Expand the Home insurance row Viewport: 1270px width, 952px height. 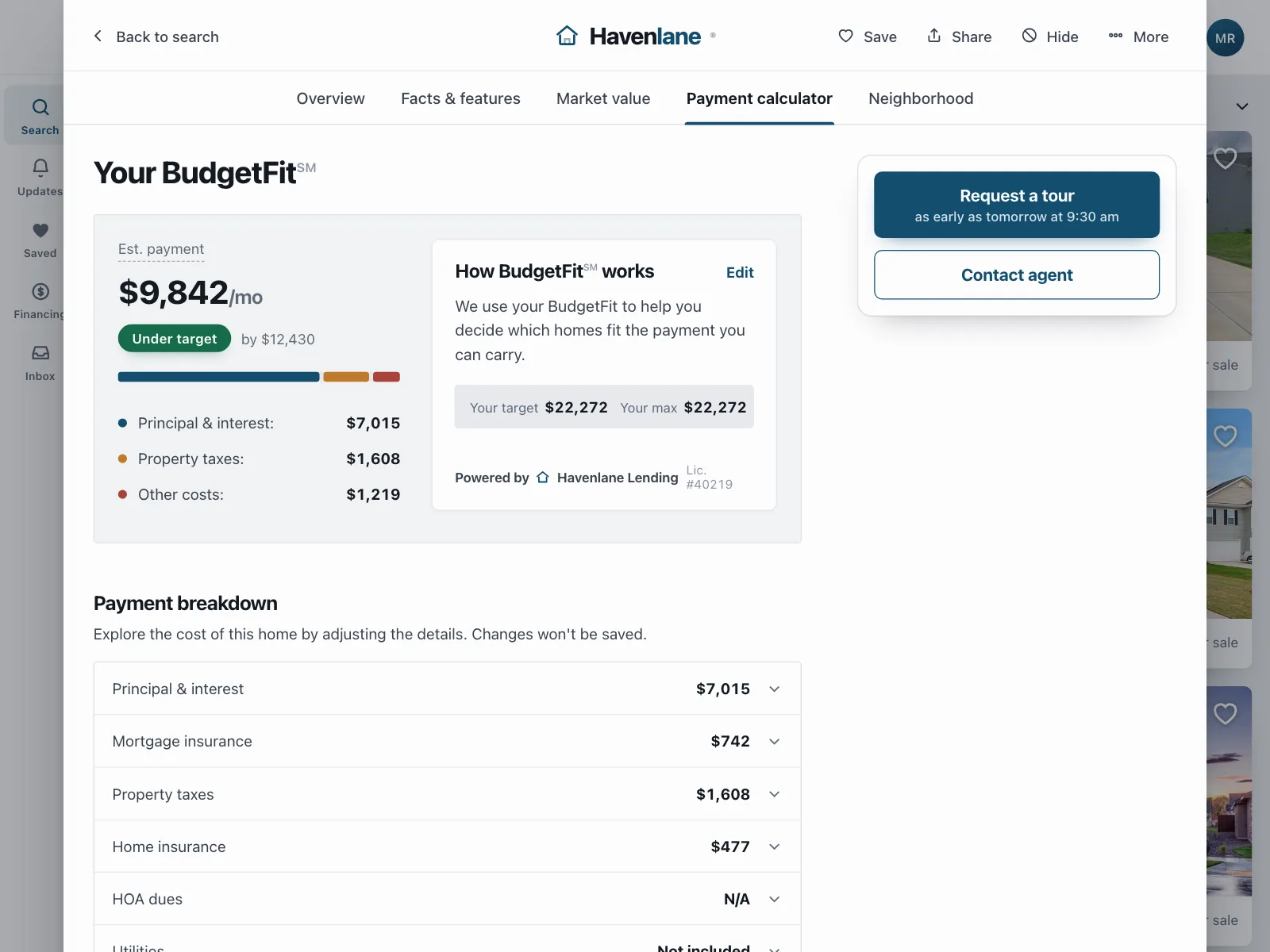click(447, 846)
